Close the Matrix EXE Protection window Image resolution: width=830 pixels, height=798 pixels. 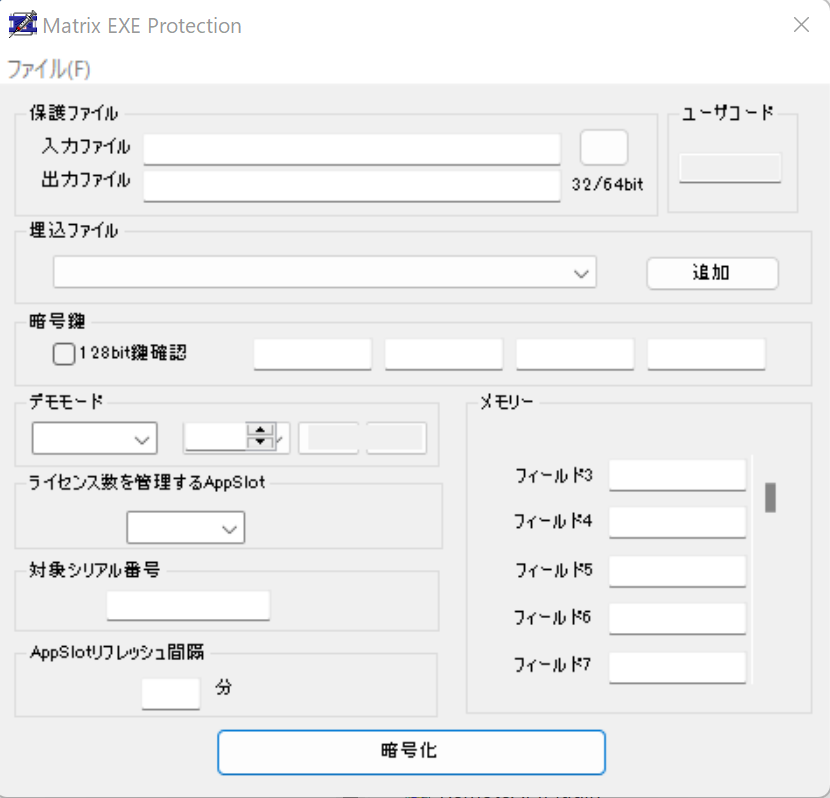click(801, 24)
